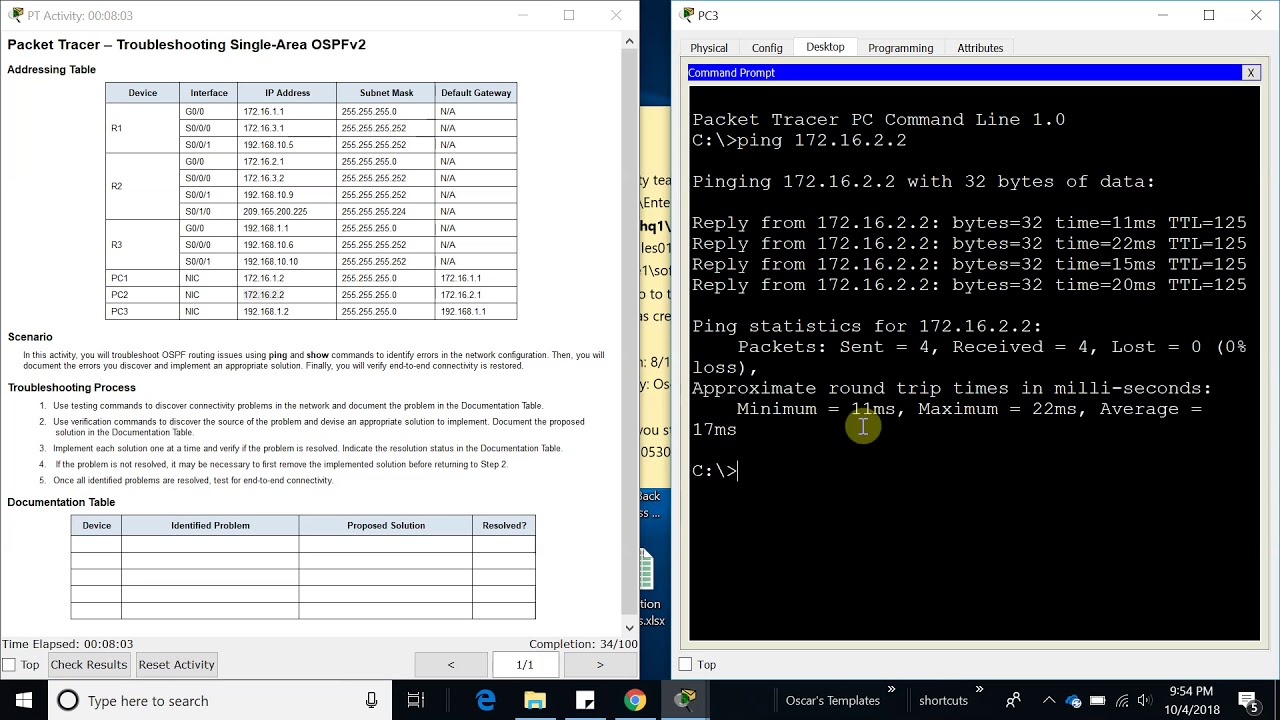
Task: Click the battery status tray icon
Action: click(x=1098, y=701)
